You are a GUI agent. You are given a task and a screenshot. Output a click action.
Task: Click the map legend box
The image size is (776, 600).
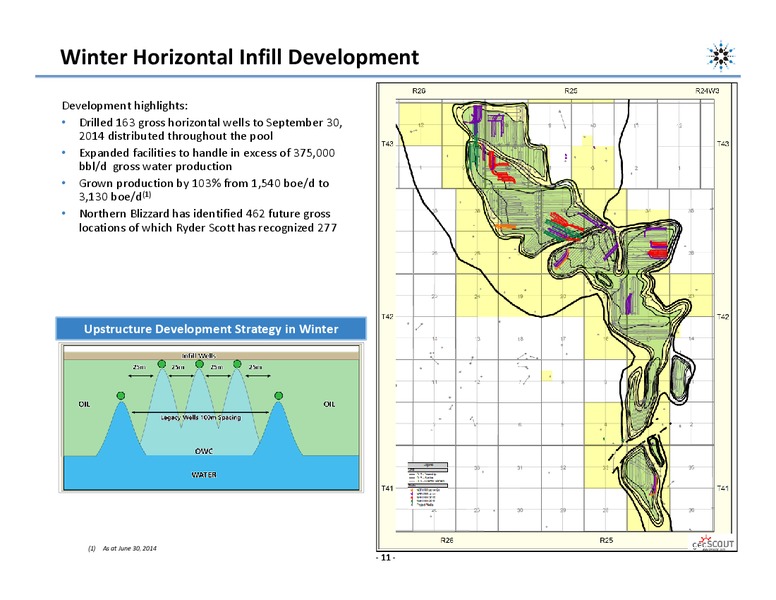pyautogui.click(x=428, y=484)
